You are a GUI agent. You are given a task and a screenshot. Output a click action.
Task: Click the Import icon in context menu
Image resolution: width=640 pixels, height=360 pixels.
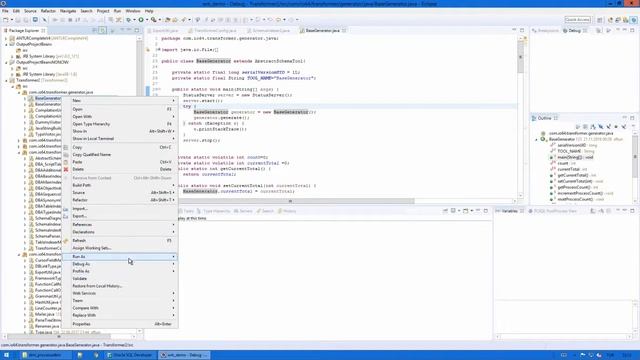(66, 209)
